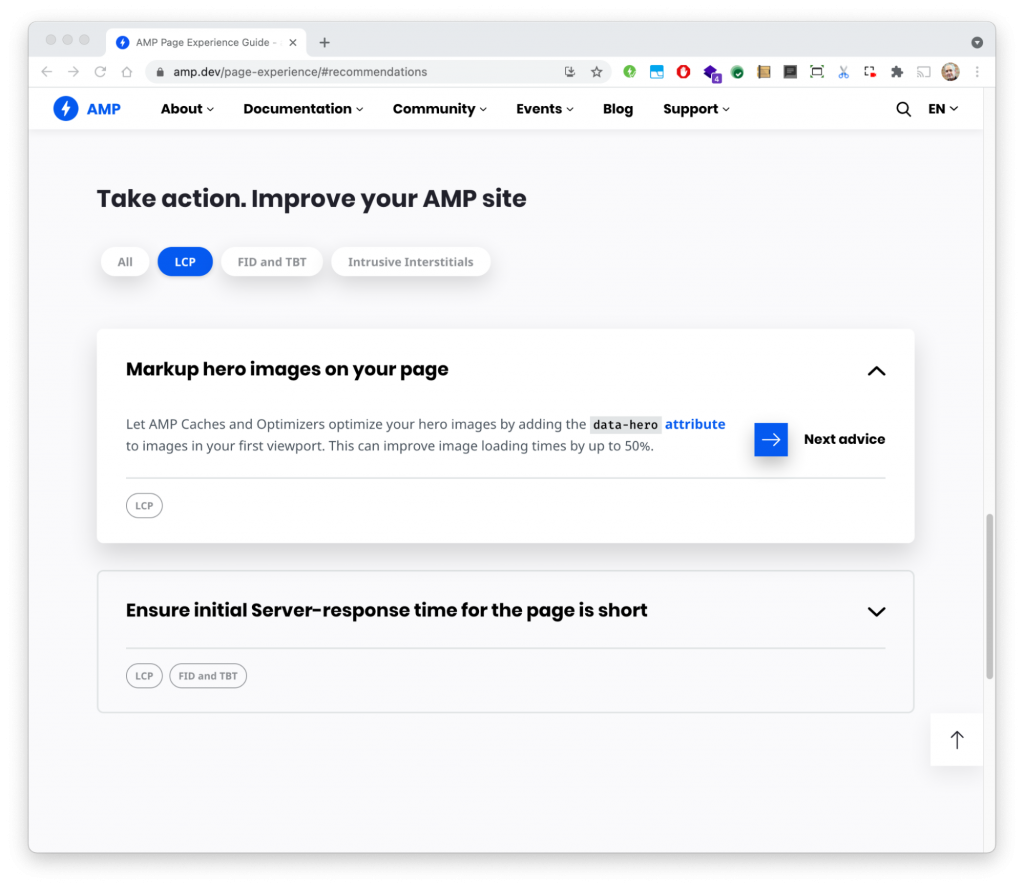Open a new browser tab
The width and height of the screenshot is (1024, 888).
point(325,42)
